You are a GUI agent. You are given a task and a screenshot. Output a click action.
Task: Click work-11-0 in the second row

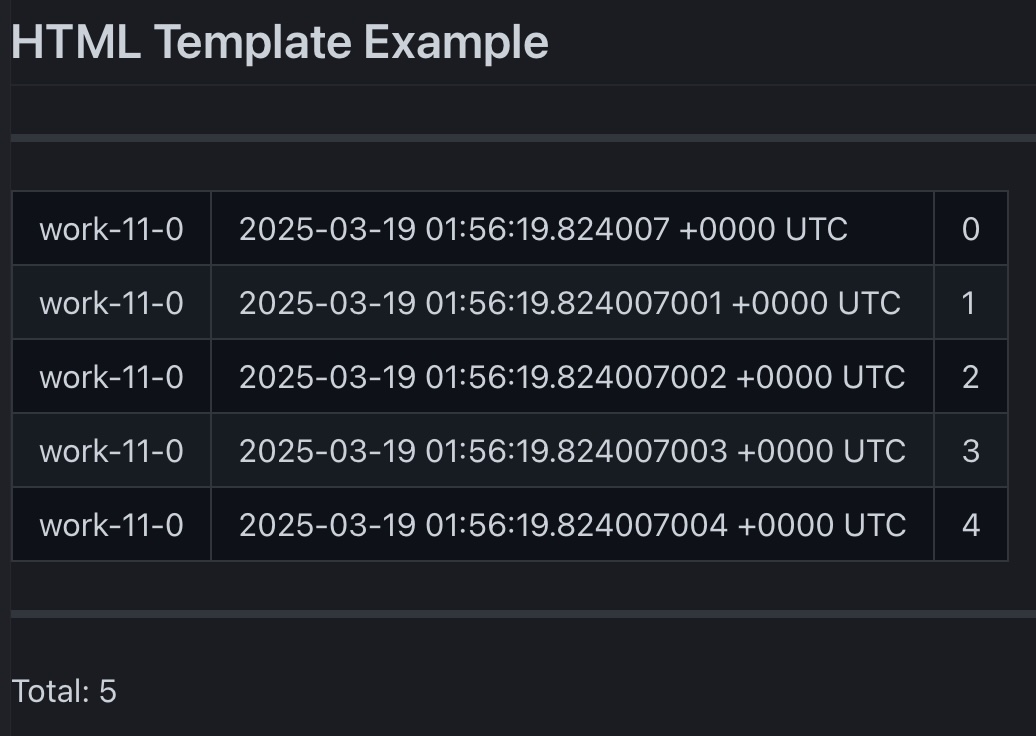pyautogui.click(x=111, y=303)
